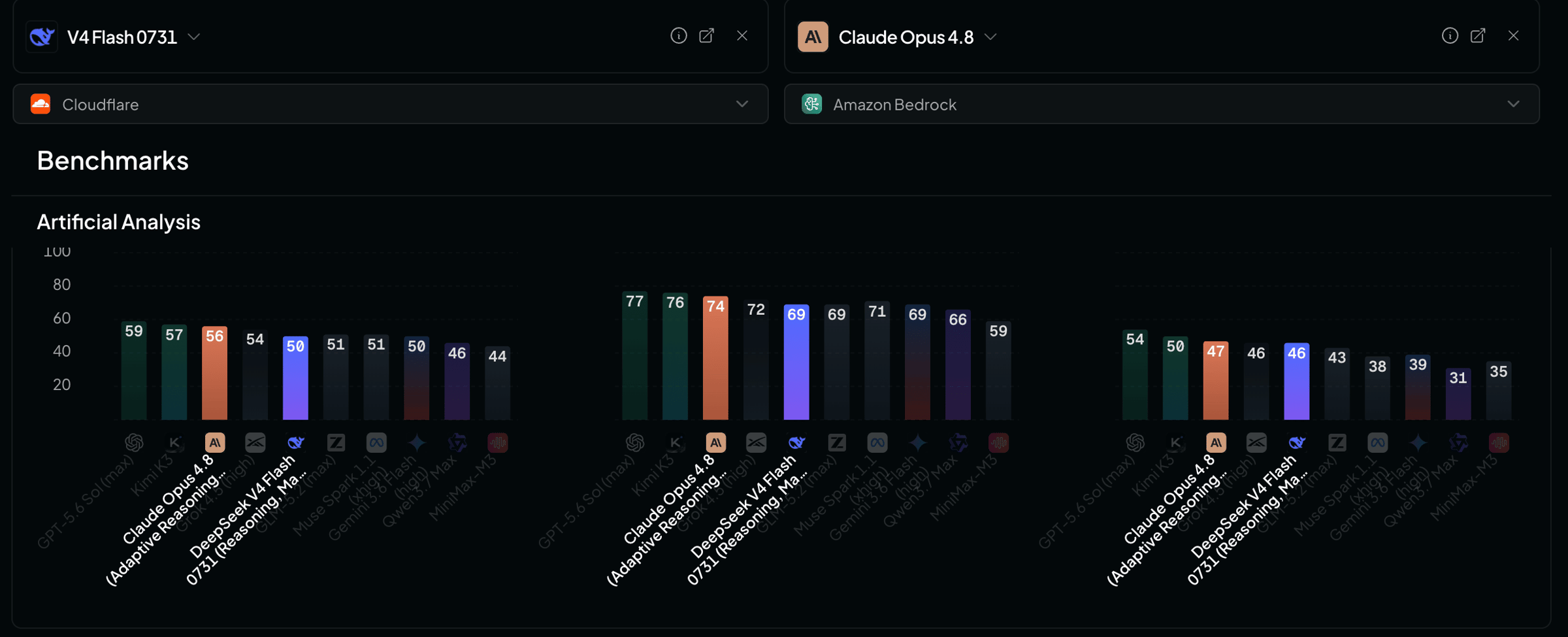Click Anthropic icon under the middle chart
Screen dimensions: 1568x637
715,443
